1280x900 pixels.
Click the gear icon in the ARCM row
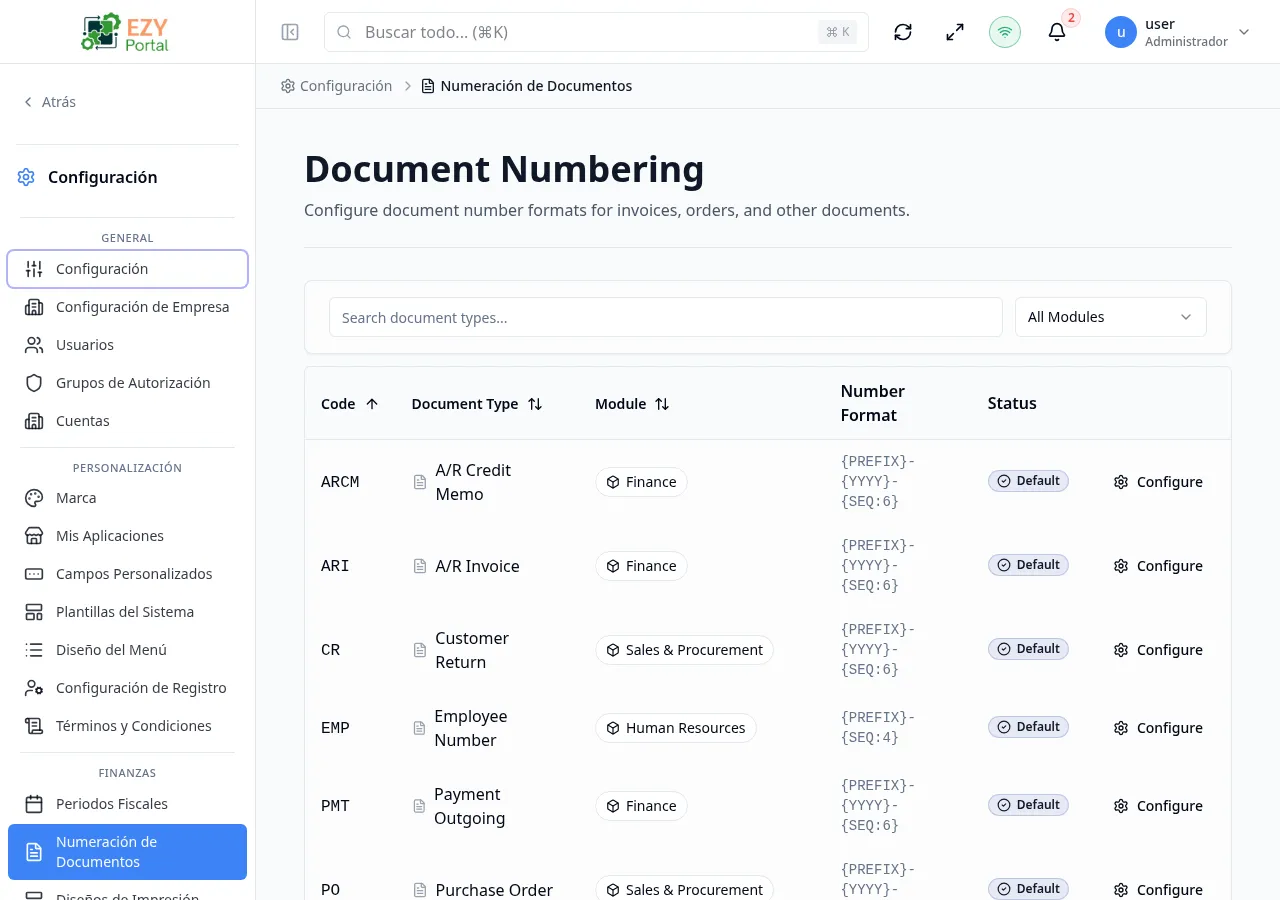tap(1121, 482)
